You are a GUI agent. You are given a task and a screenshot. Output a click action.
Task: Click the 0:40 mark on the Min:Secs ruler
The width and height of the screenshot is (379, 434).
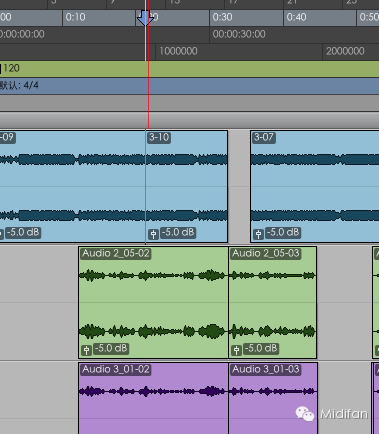tap(296, 17)
